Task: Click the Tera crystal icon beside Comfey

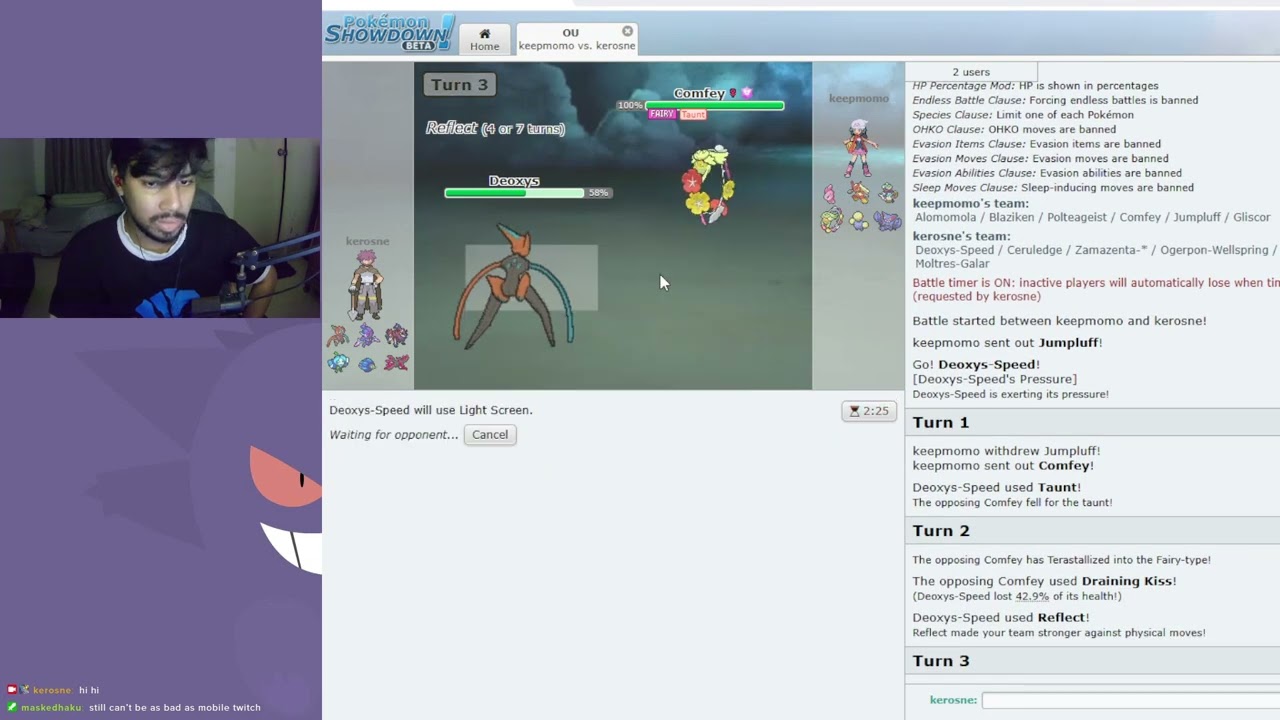Action: [x=746, y=93]
